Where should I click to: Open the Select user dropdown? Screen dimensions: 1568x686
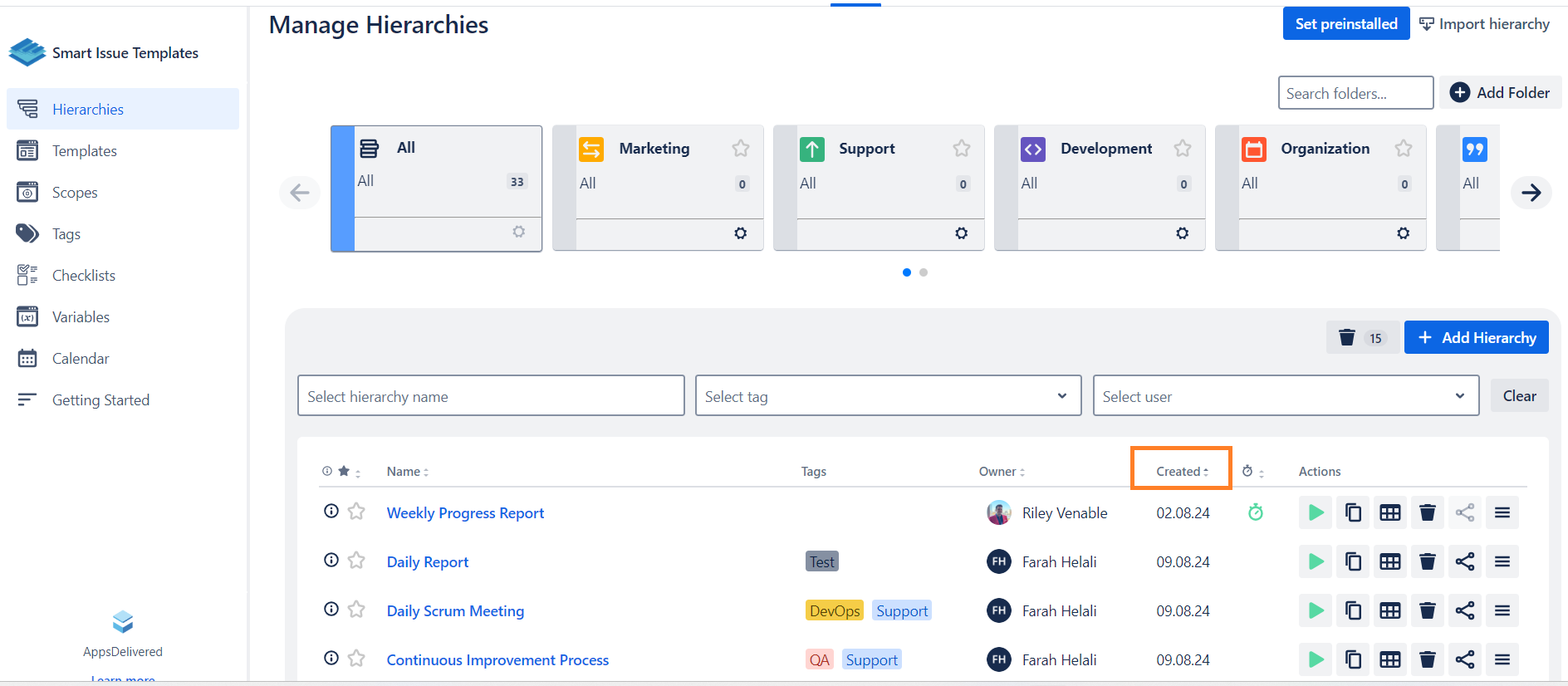(1285, 396)
